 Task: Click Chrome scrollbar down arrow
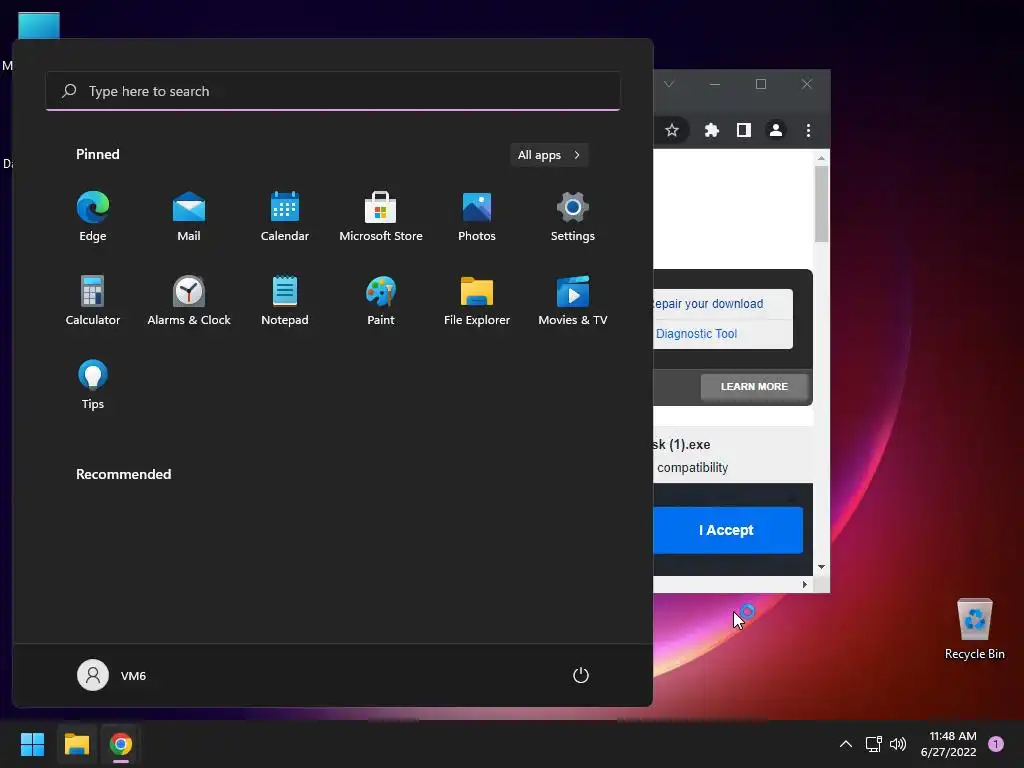(822, 567)
